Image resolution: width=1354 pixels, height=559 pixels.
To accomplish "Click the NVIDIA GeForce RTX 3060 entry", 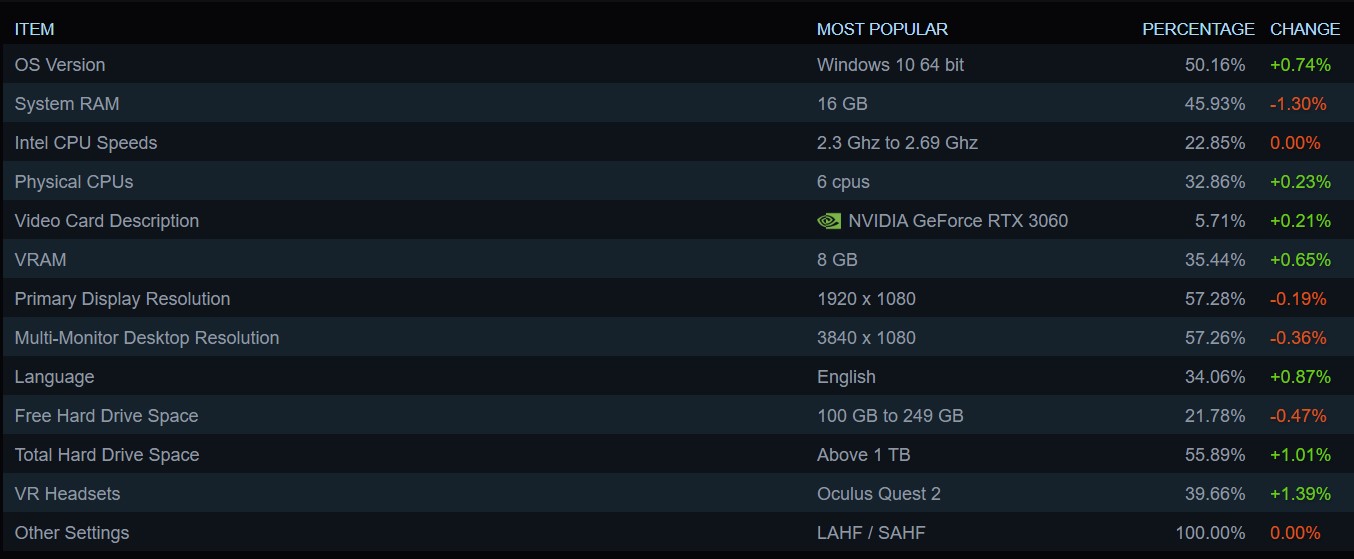I will 958,221.
